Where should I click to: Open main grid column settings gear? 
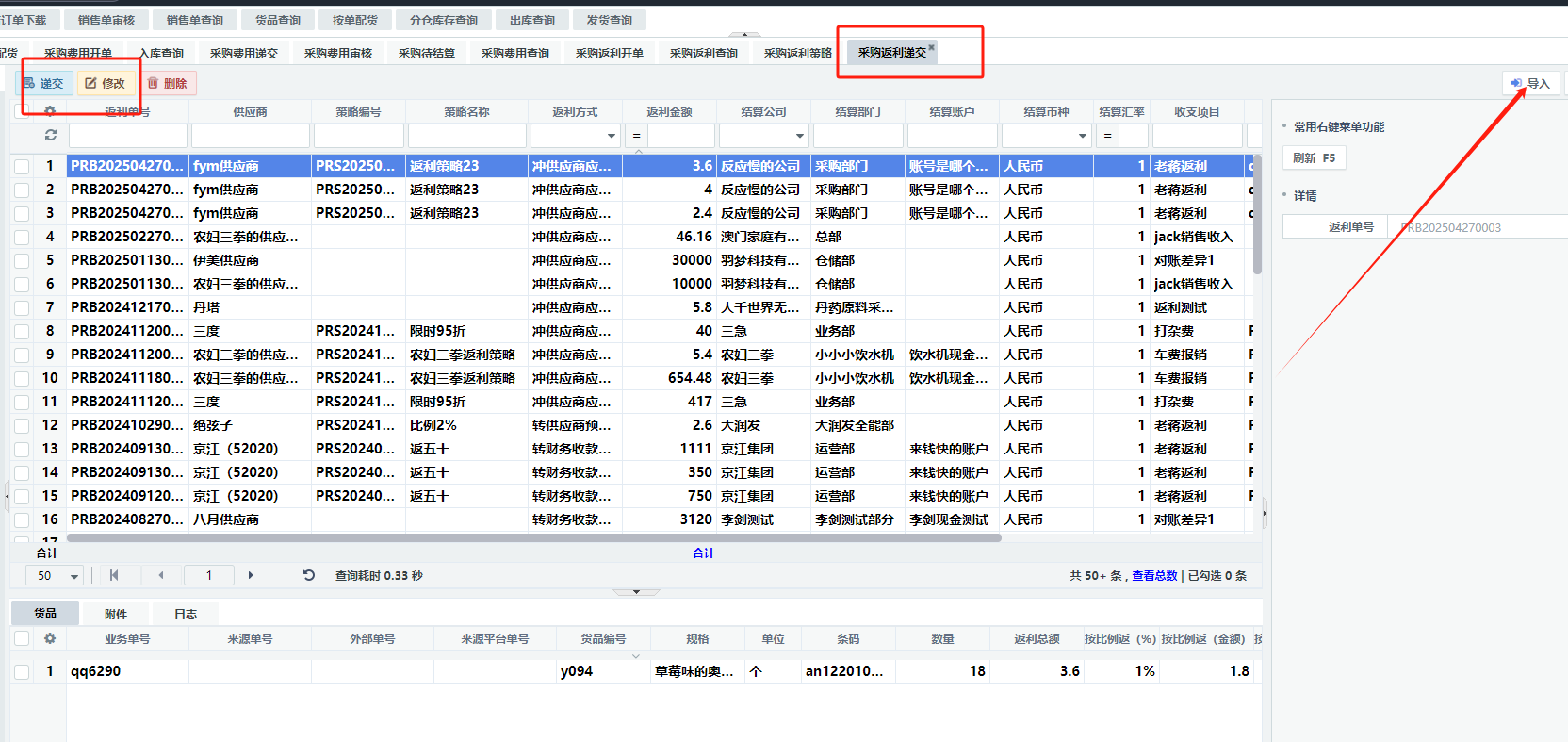click(x=50, y=111)
